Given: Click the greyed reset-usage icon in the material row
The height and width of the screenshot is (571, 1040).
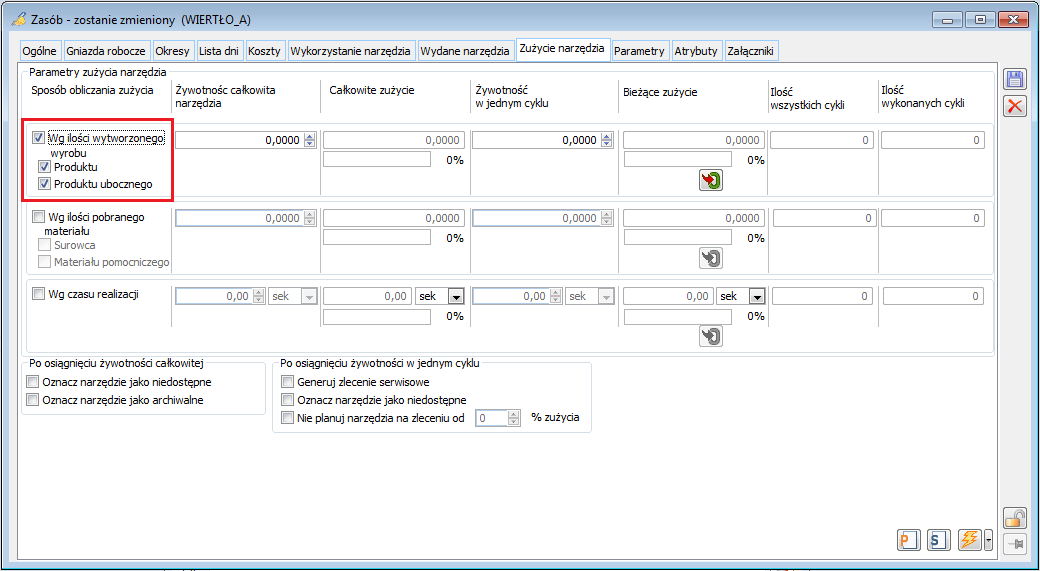Looking at the screenshot, I should click(711, 258).
